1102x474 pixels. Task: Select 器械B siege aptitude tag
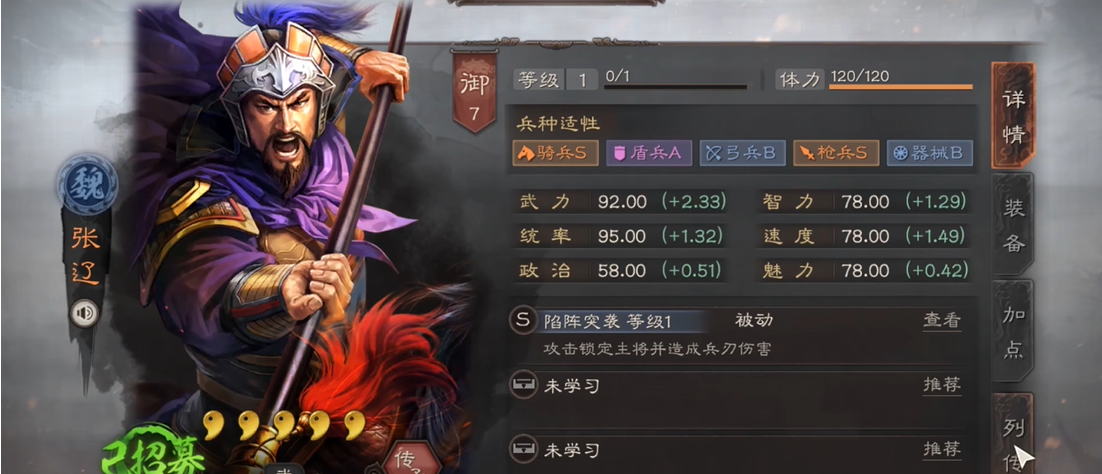click(x=930, y=153)
